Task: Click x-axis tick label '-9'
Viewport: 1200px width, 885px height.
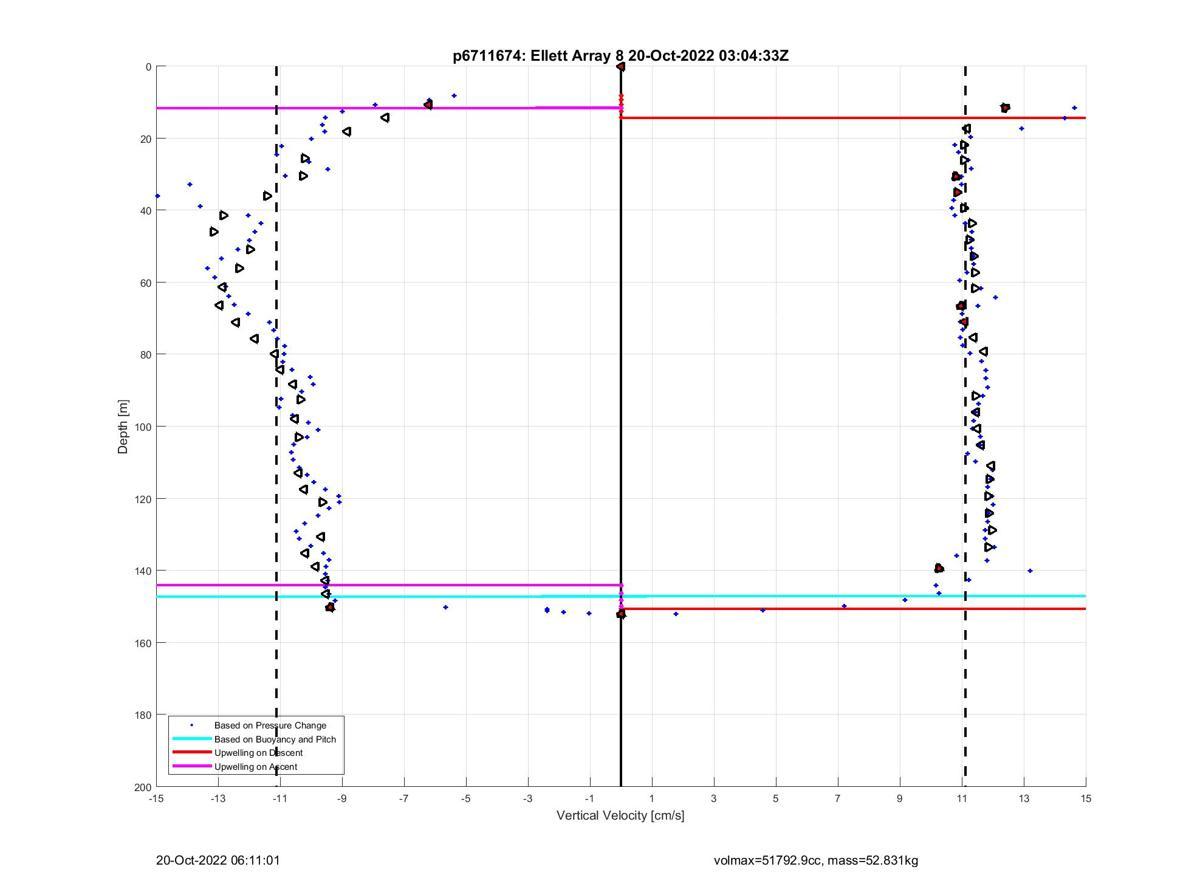Action: point(342,798)
